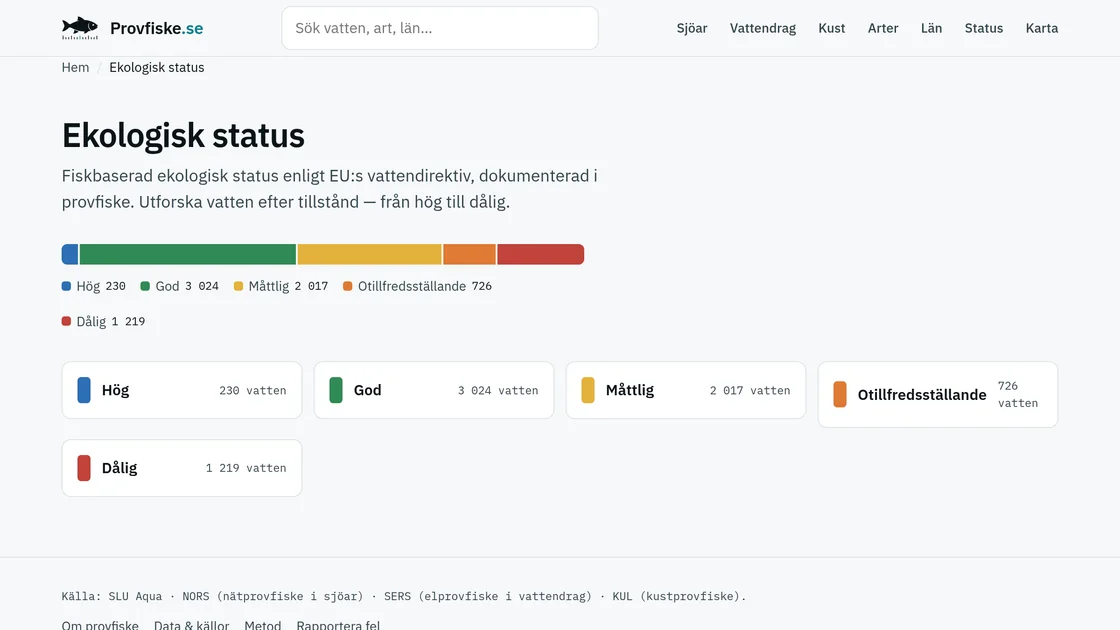Open the Rapportera fel footer link
The width and height of the screenshot is (1120, 630).
(x=338, y=624)
